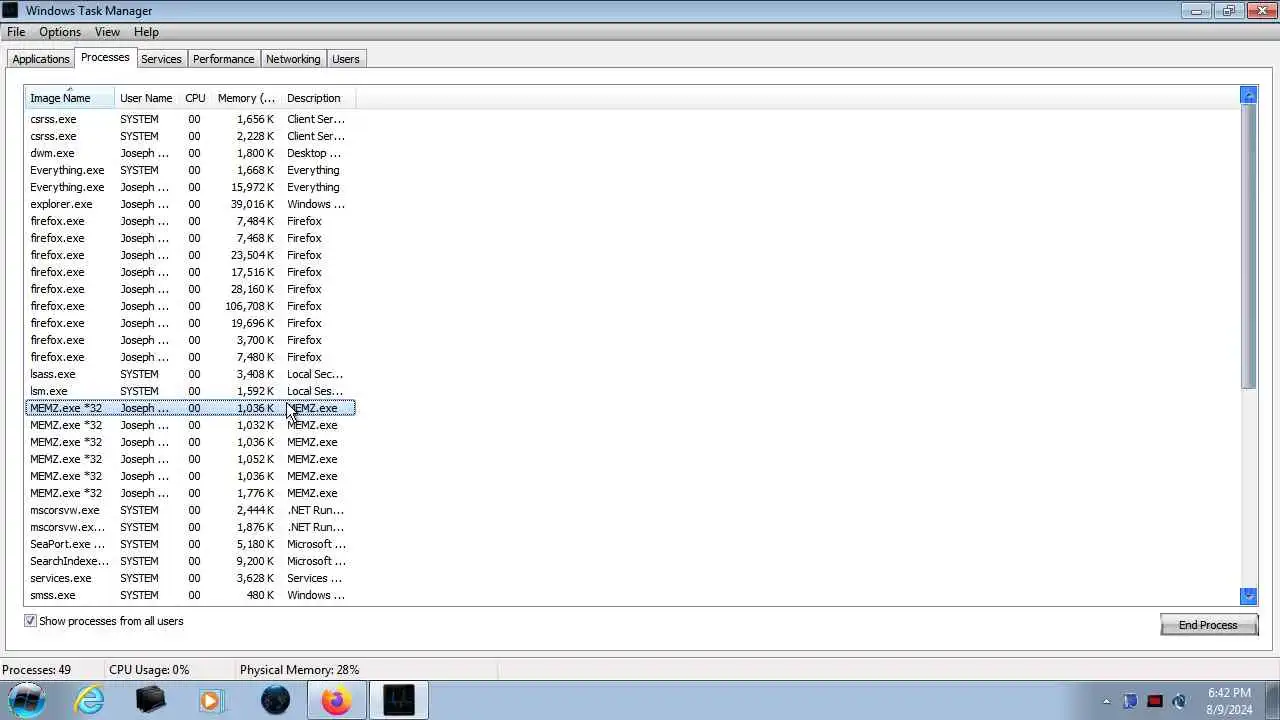The width and height of the screenshot is (1280, 720).
Task: Select firefox.exe using 3,700 K
Action: click(x=190, y=340)
